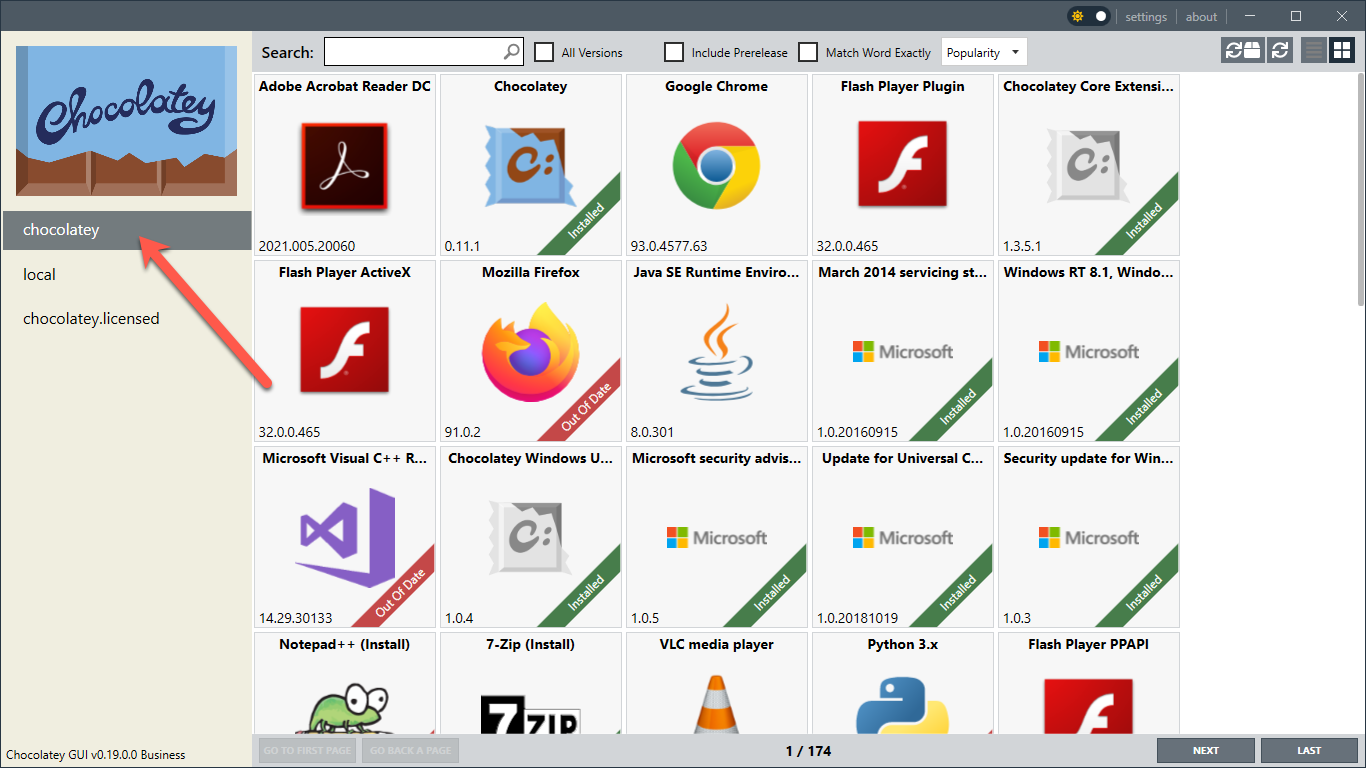The height and width of the screenshot is (768, 1366).
Task: Click Chrome version 93.0.4577.63 text
Action: pos(669,246)
